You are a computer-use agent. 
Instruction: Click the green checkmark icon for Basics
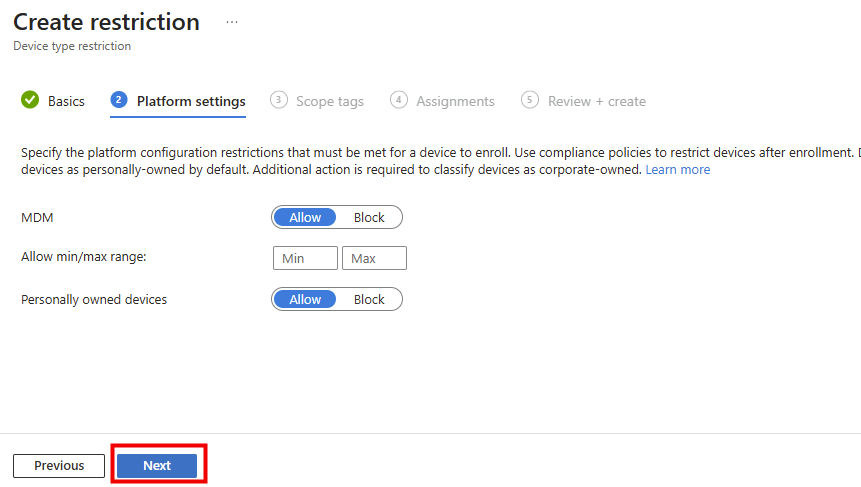(30, 100)
